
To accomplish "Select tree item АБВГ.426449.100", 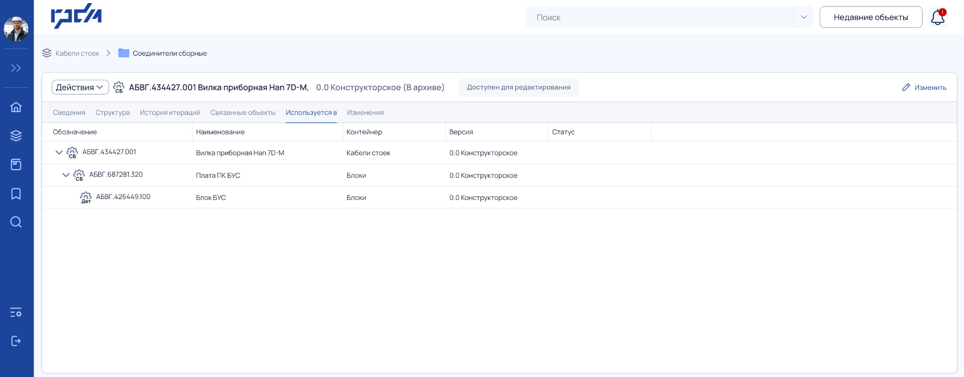I will click(x=124, y=197).
